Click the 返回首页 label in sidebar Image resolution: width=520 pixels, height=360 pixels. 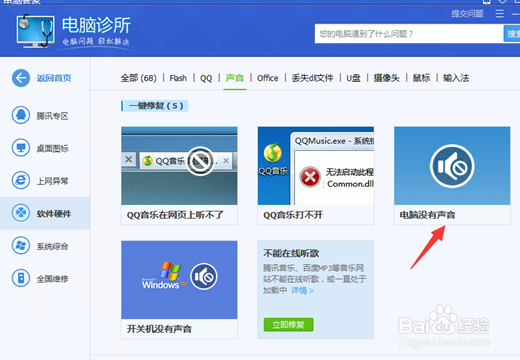point(54,78)
